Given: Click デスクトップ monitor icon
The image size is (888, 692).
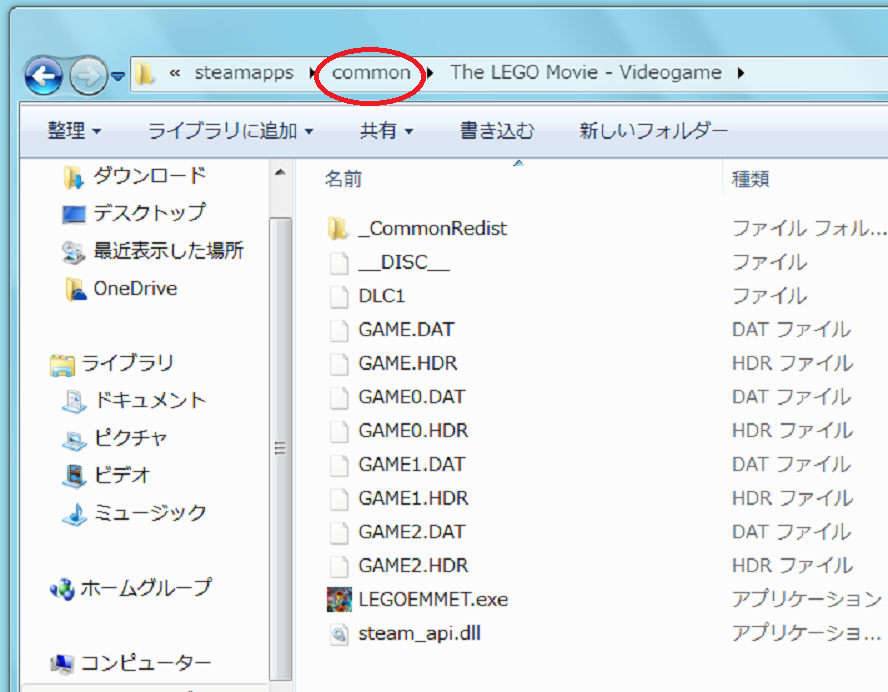Looking at the screenshot, I should [x=74, y=215].
